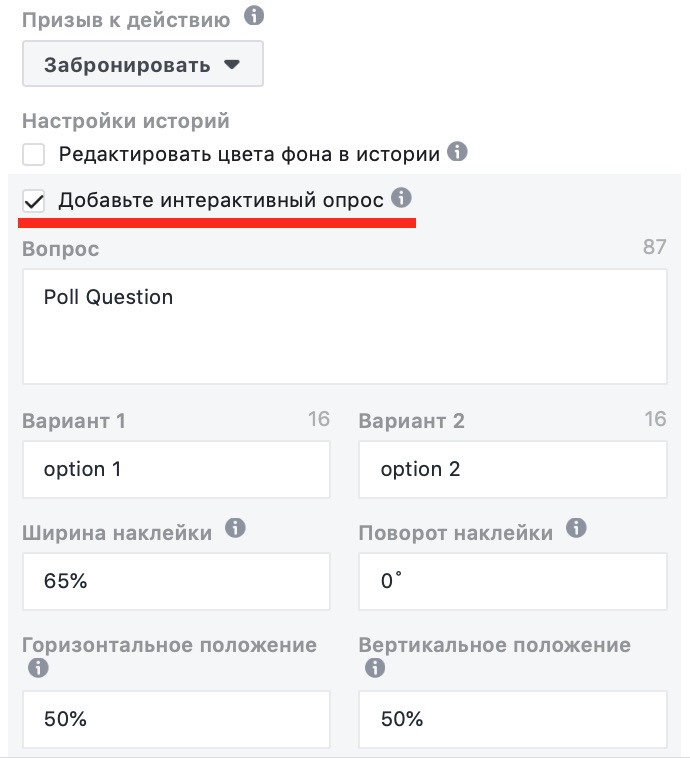Uncheck Добавьте интерактивный опрос checkbox
This screenshot has height=758, width=690.
pyautogui.click(x=33, y=201)
